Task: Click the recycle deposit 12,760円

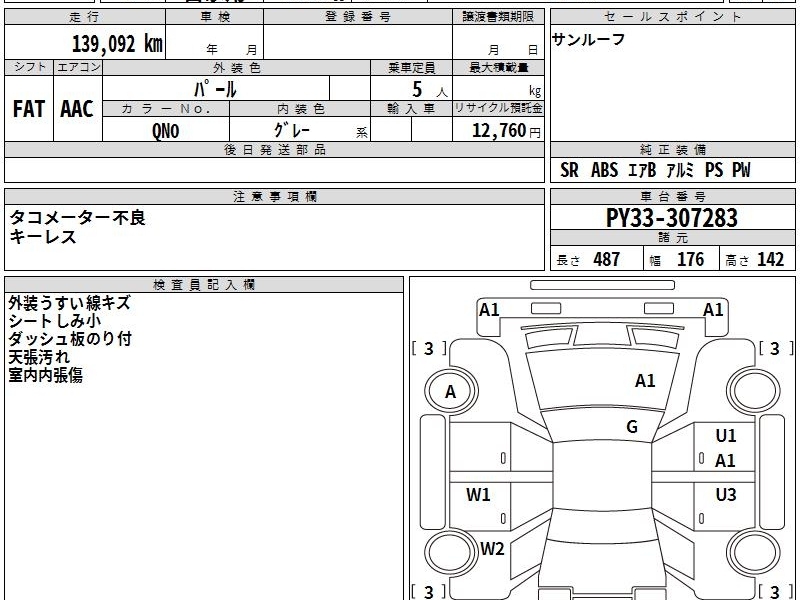Action: tap(506, 131)
